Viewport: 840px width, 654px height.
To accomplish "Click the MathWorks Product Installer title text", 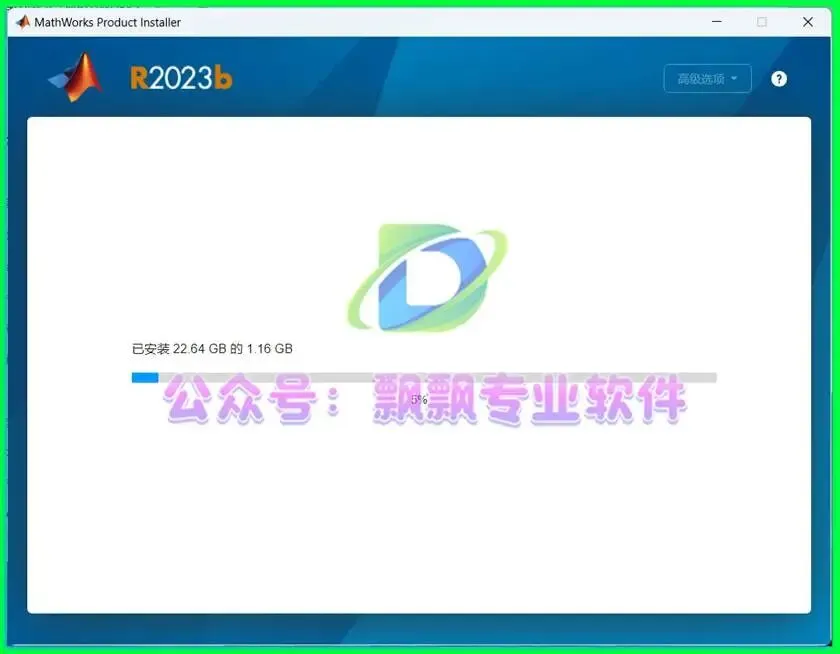I will point(108,22).
